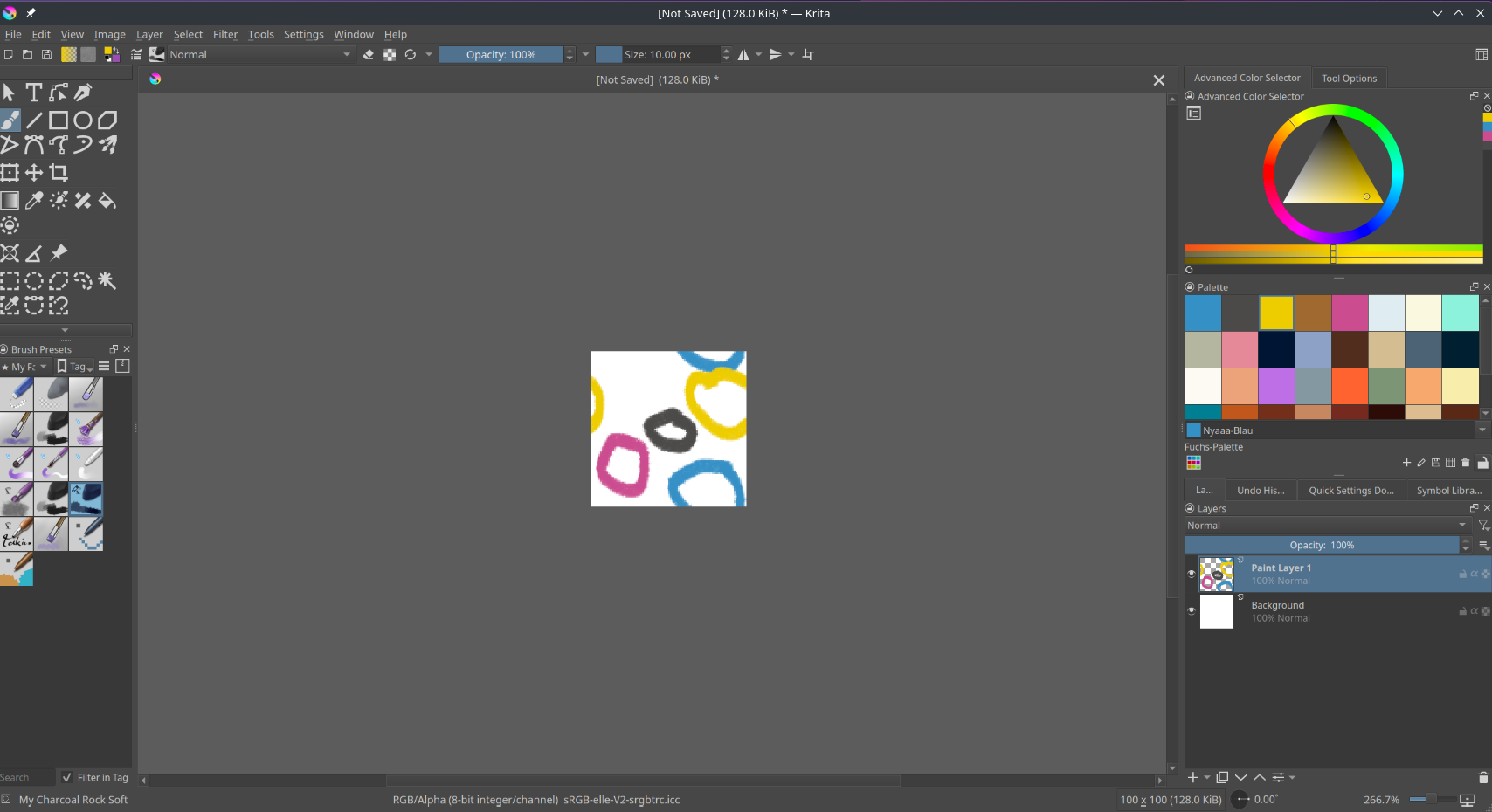The height and width of the screenshot is (812, 1492).
Task: Move the layer up
Action: pyautogui.click(x=1260, y=777)
